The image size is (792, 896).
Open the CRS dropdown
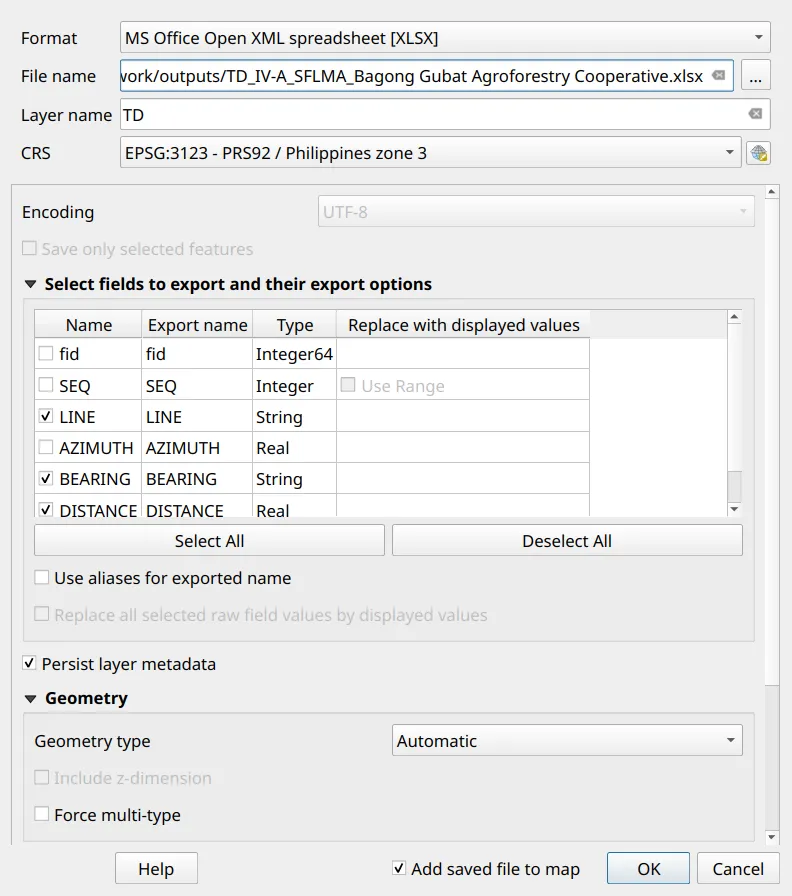(x=430, y=153)
